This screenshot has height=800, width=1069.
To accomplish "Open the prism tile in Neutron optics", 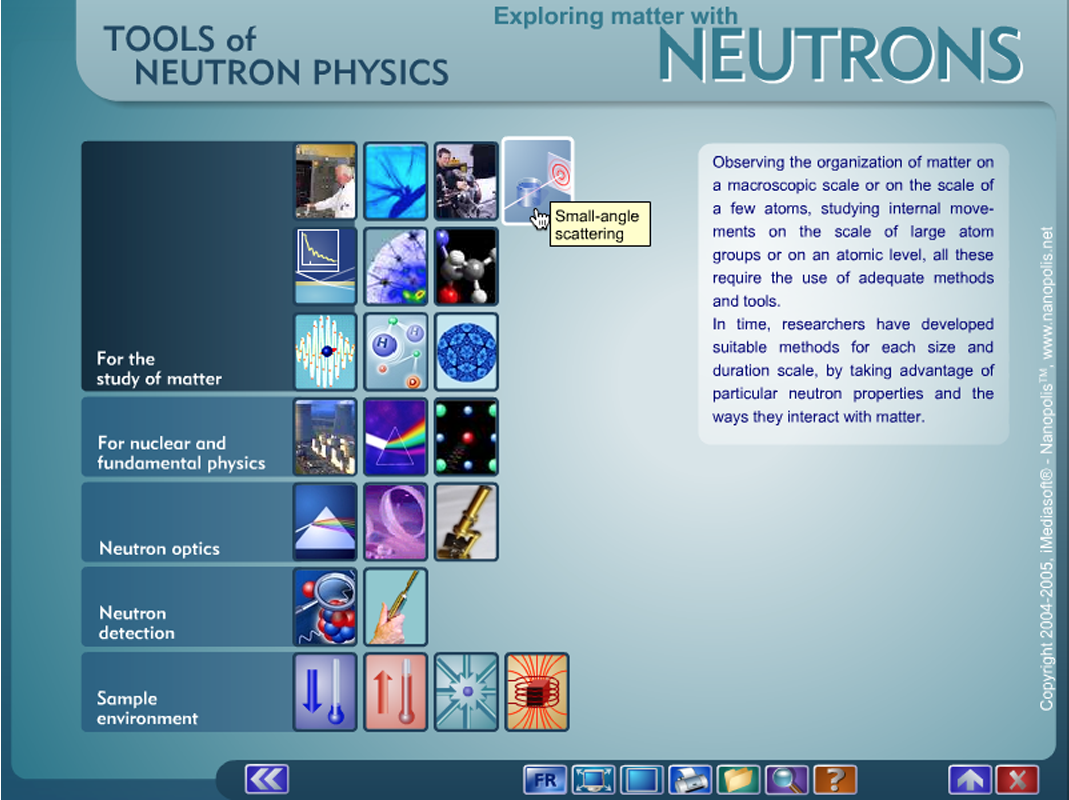I will [x=325, y=522].
